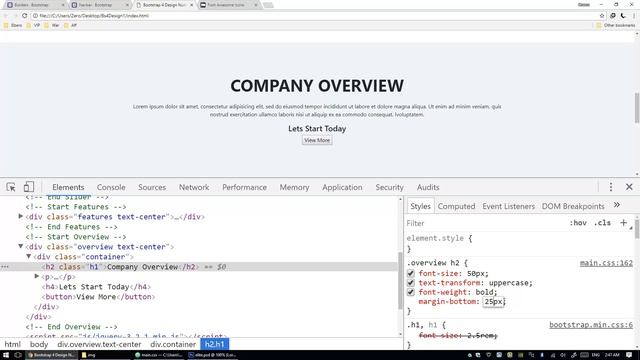Viewport: 640px width, 360px height.
Task: Open the Security panel tab
Action: [389, 187]
